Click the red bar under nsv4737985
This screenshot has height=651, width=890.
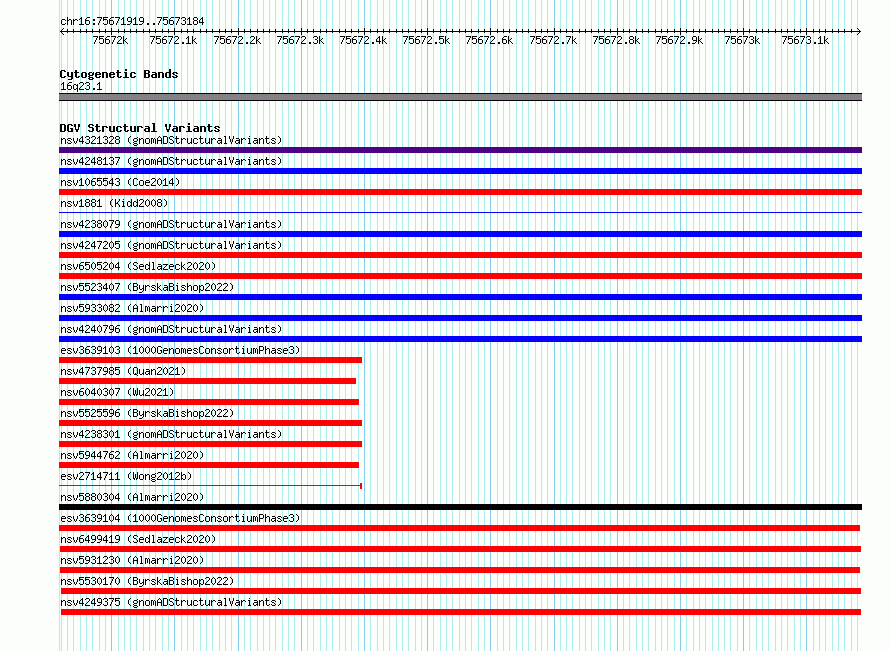tap(208, 381)
